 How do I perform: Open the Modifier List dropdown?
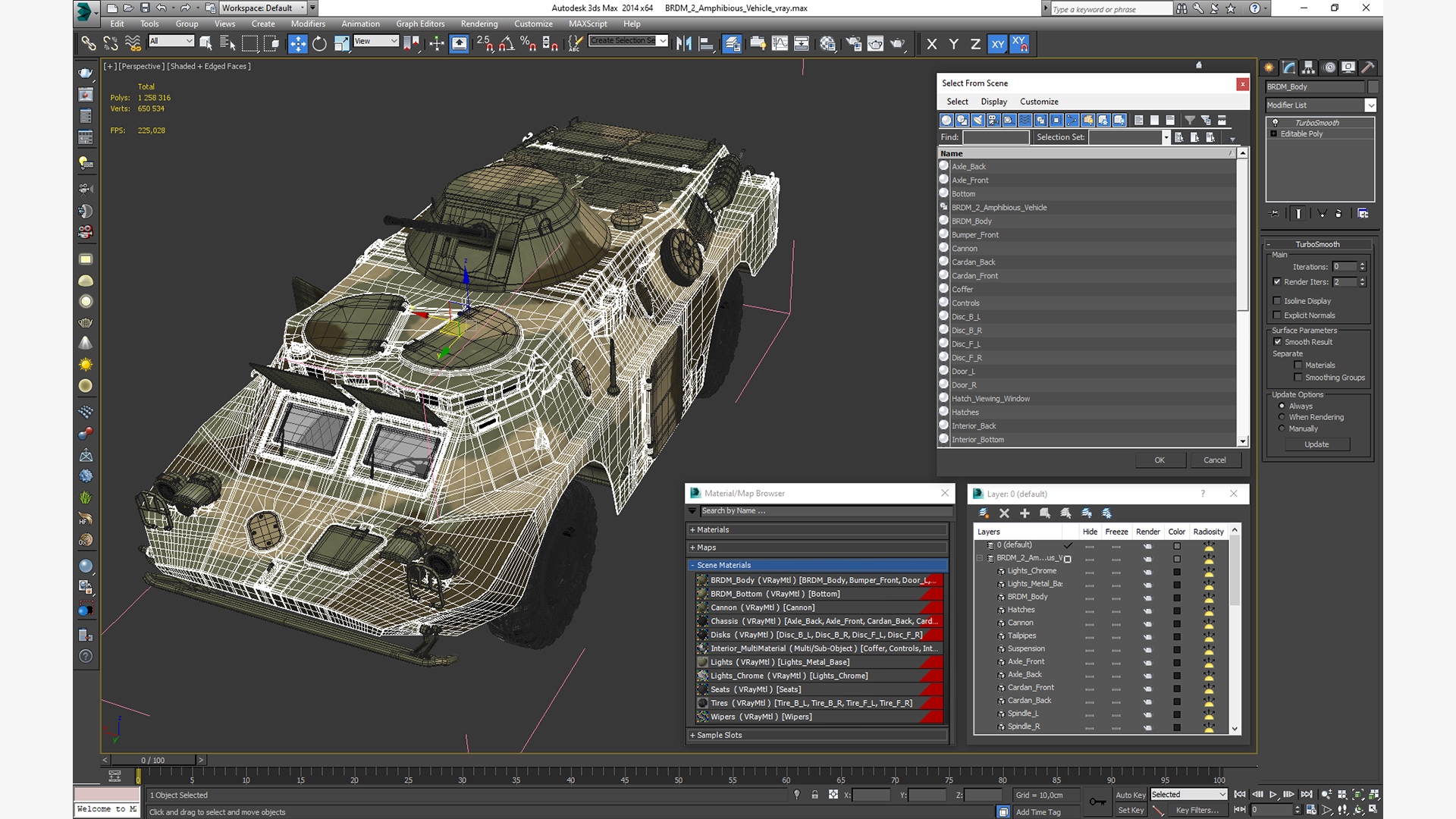pyautogui.click(x=1370, y=105)
